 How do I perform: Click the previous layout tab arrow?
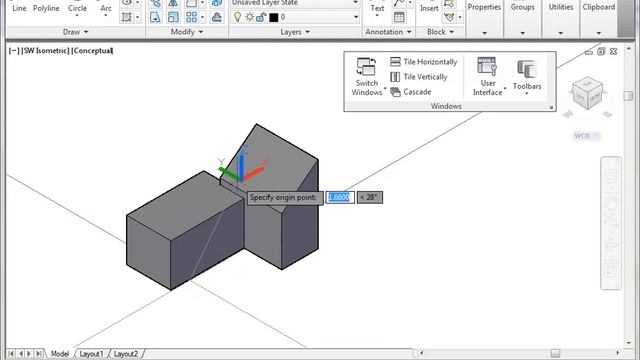(20, 353)
